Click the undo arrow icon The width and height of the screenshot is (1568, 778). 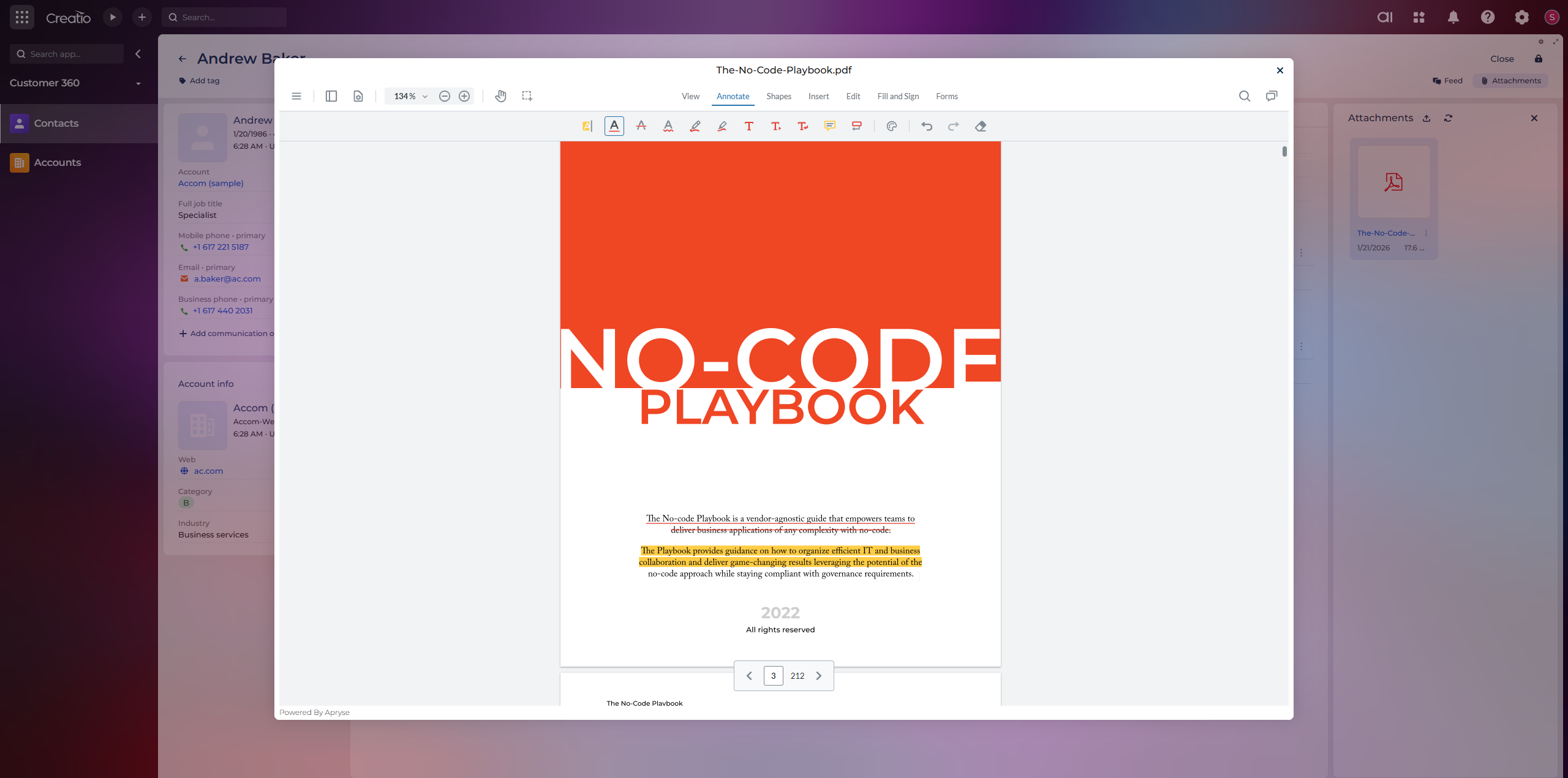point(927,126)
